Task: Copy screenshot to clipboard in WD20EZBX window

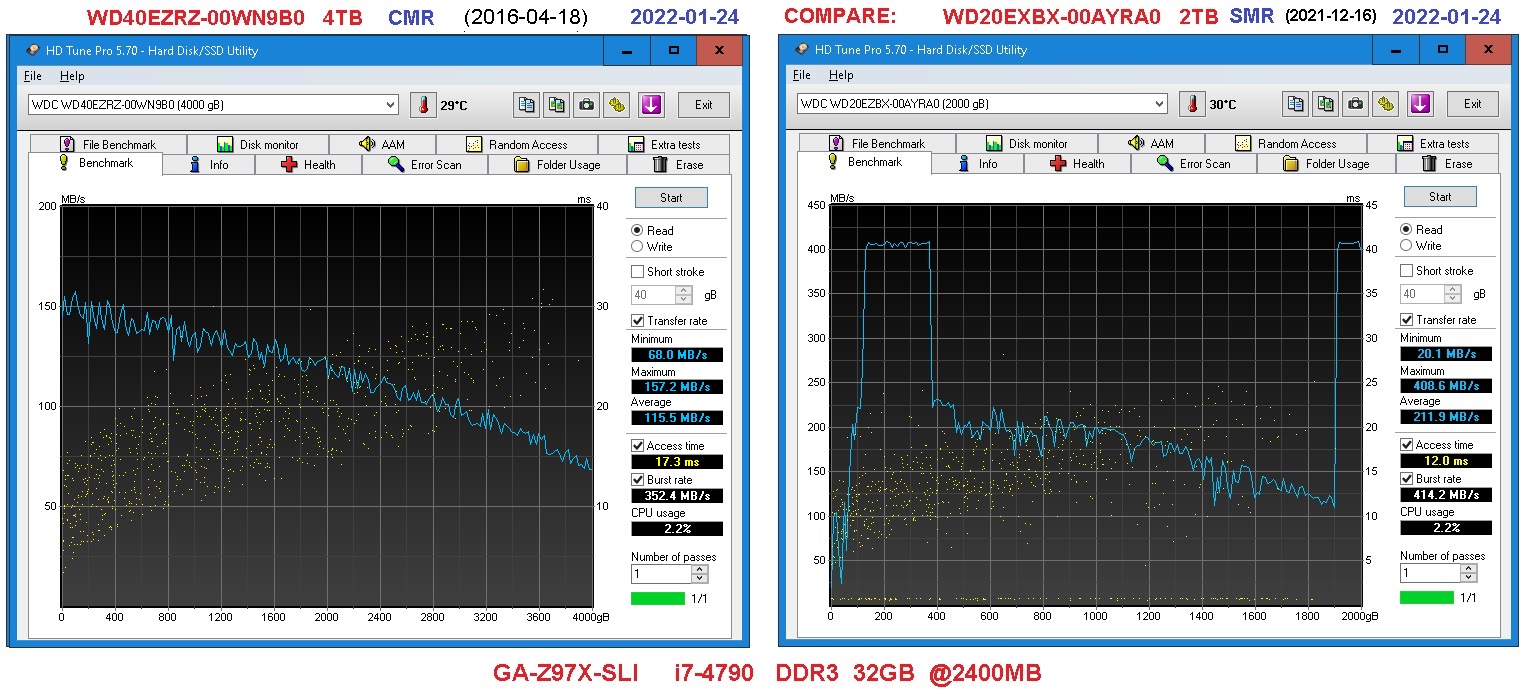Action: point(1326,104)
